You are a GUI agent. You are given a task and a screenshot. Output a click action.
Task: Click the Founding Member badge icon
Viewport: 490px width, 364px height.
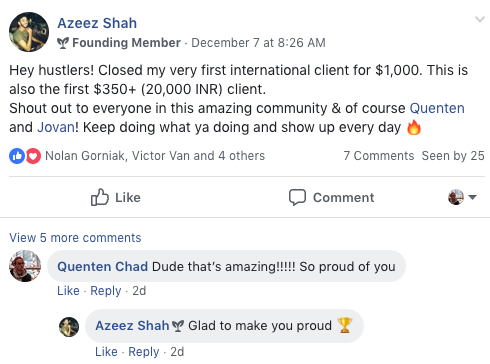[63, 43]
